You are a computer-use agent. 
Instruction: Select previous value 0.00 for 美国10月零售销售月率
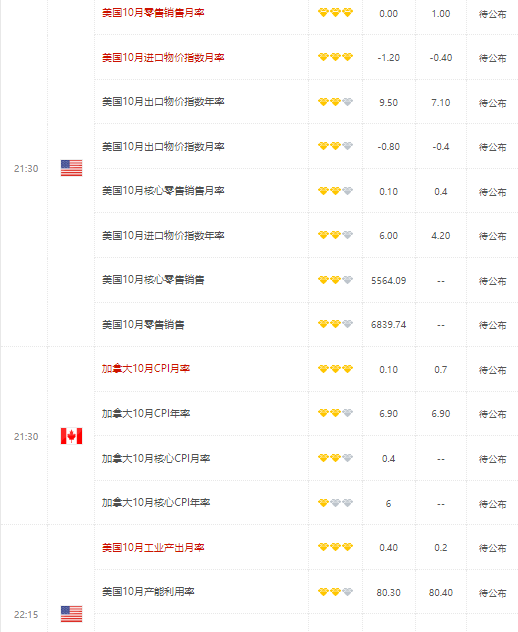click(x=389, y=14)
